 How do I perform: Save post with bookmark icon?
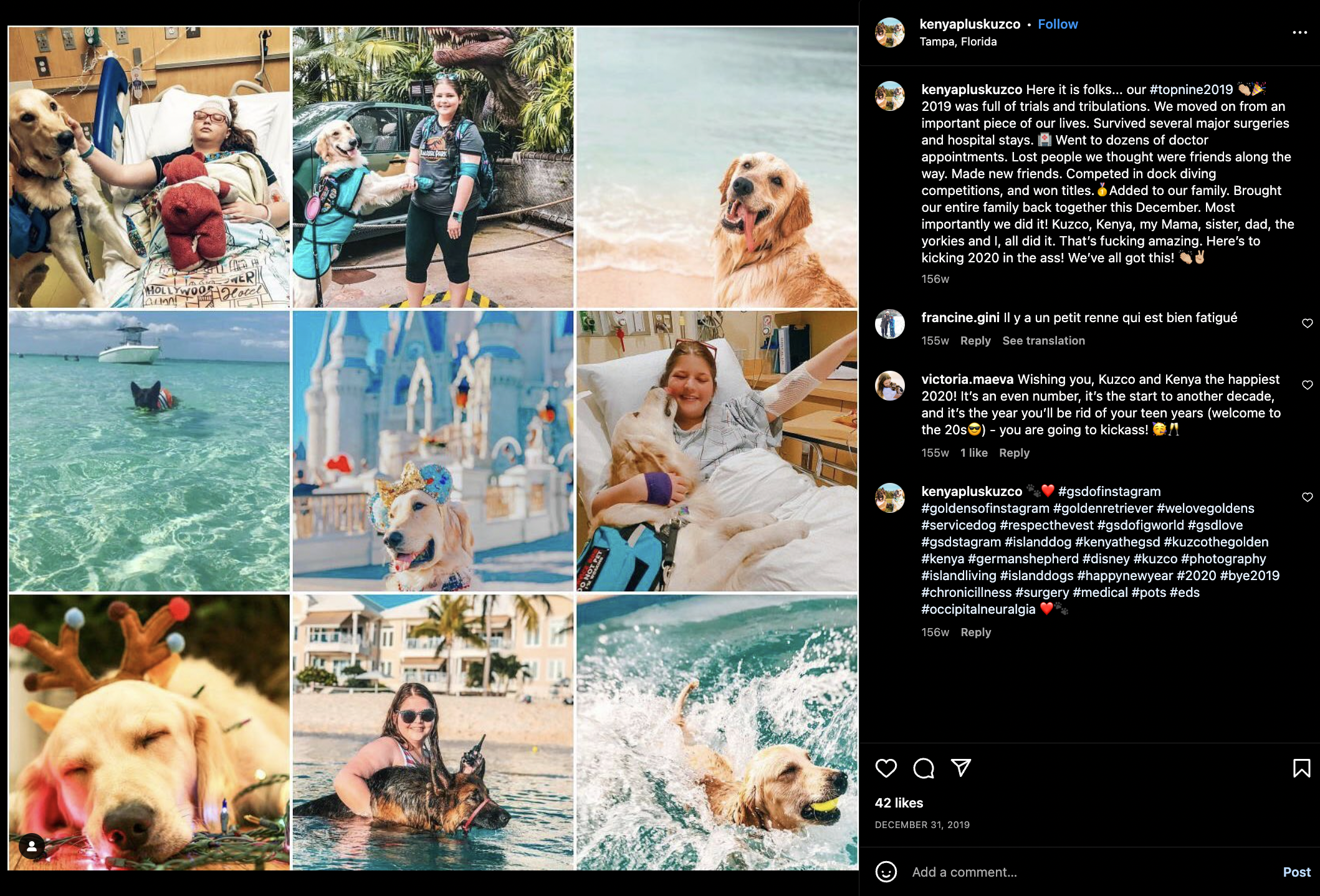pyautogui.click(x=1301, y=768)
